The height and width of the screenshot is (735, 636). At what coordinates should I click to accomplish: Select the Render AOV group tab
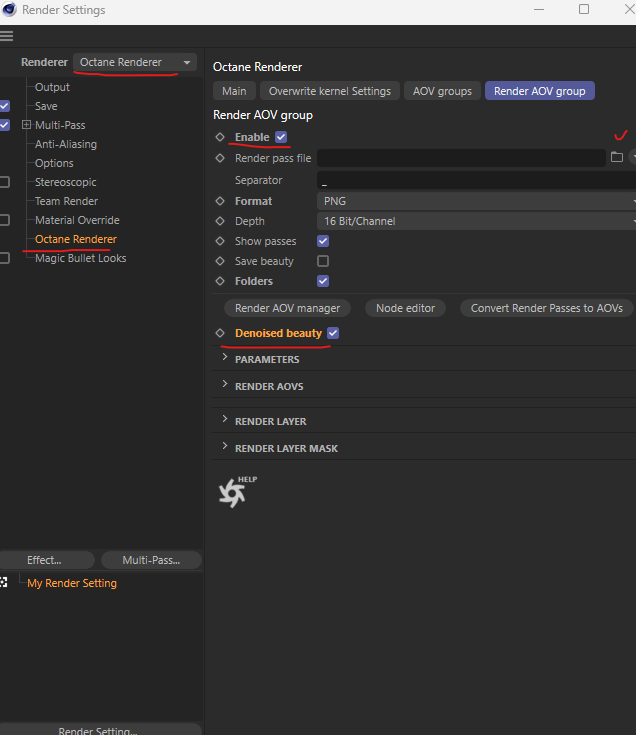[x=539, y=91]
